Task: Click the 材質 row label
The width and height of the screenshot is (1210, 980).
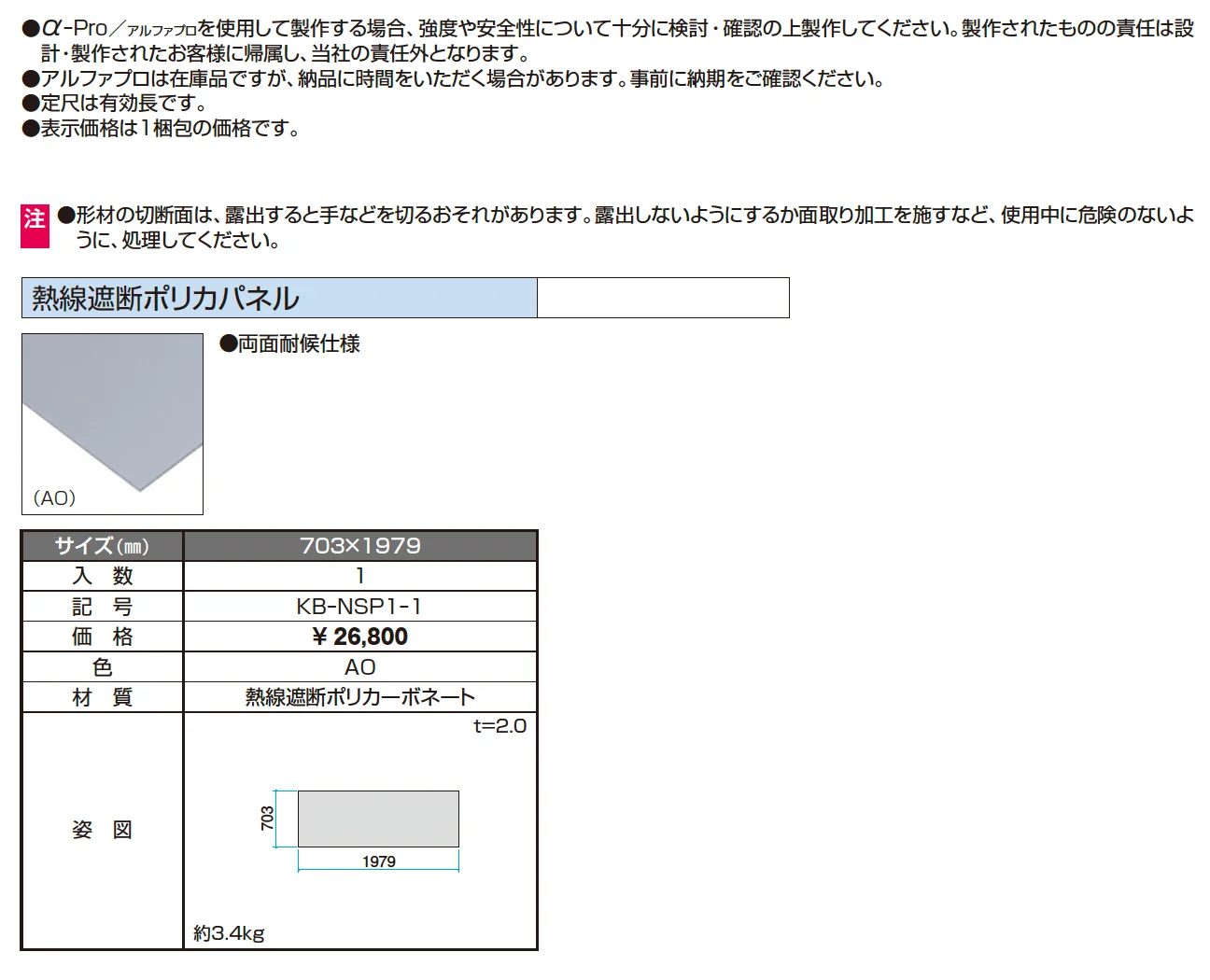Action: coord(103,697)
